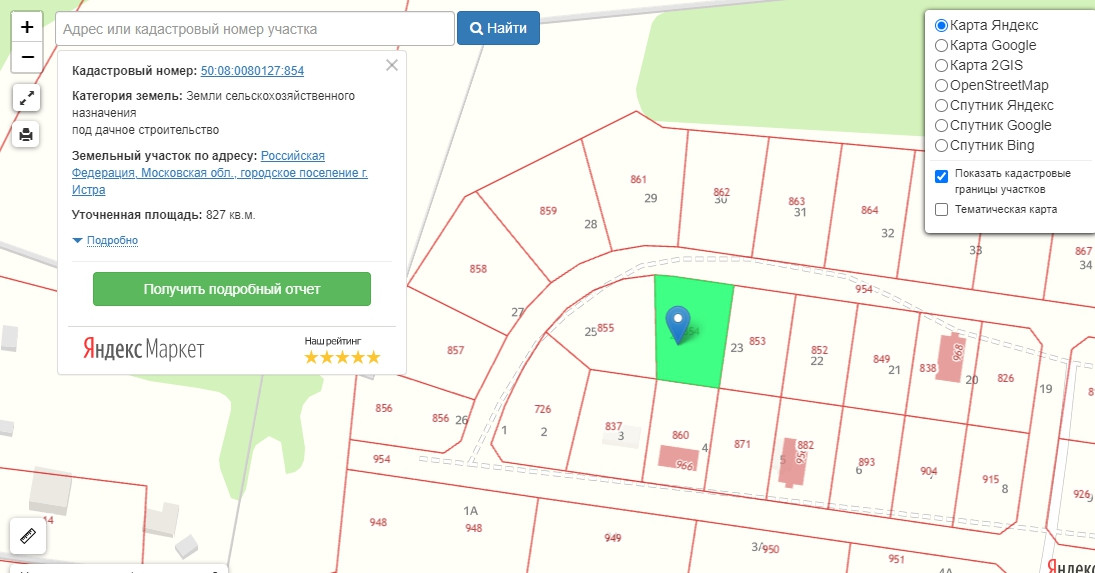The width and height of the screenshot is (1095, 573).
Task: Print the map
Action: pyautogui.click(x=27, y=134)
